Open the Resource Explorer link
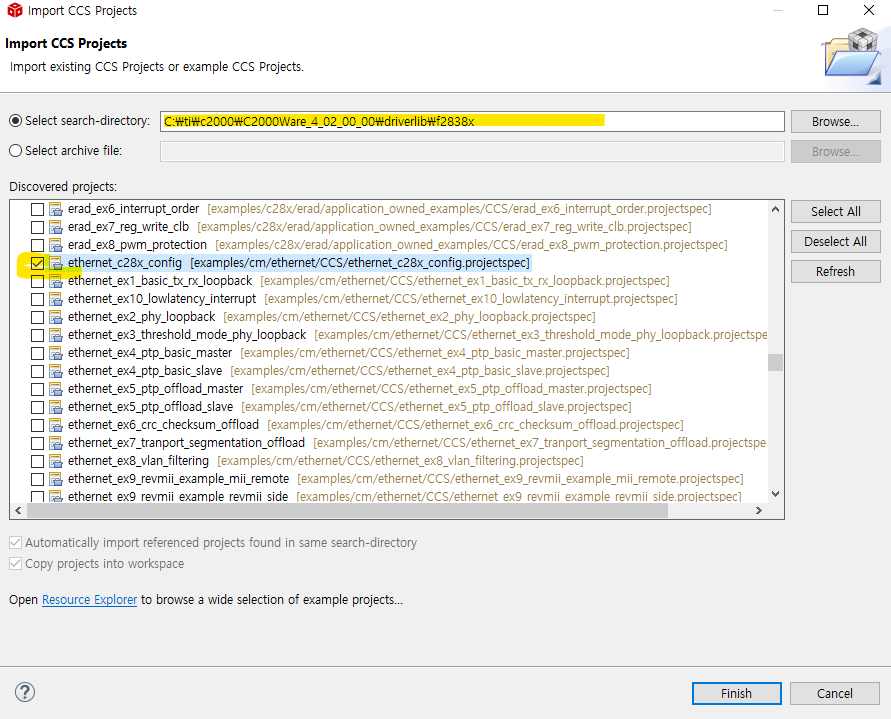 coord(89,600)
